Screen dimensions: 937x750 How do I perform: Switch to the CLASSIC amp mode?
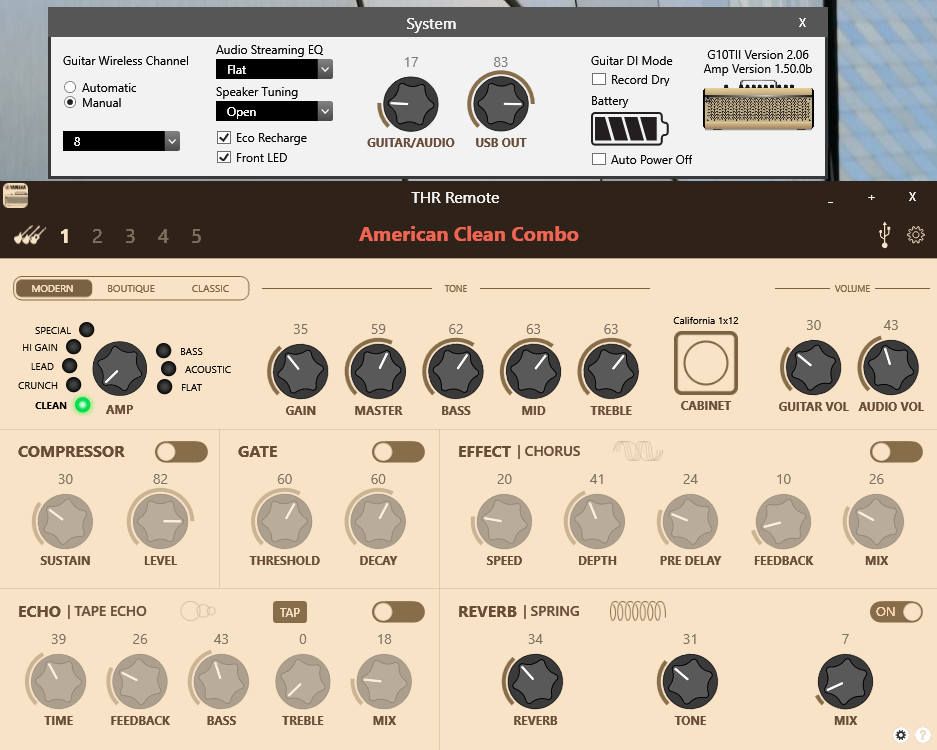coord(210,288)
